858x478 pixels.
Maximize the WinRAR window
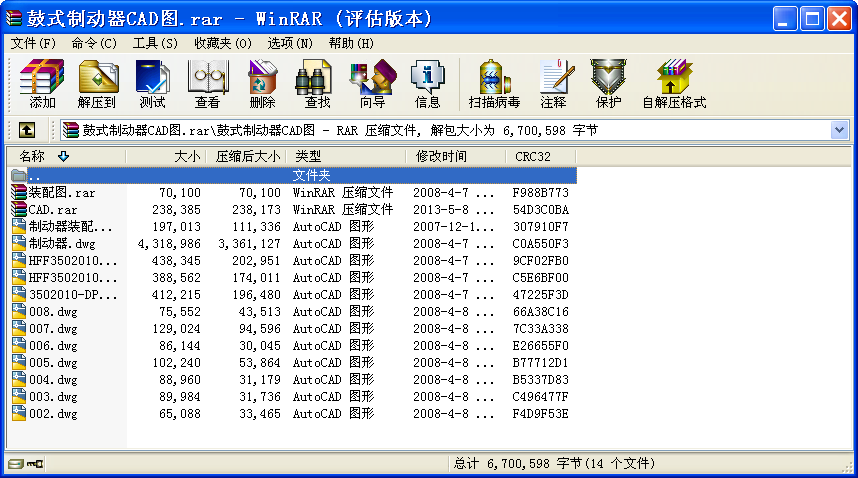point(812,19)
